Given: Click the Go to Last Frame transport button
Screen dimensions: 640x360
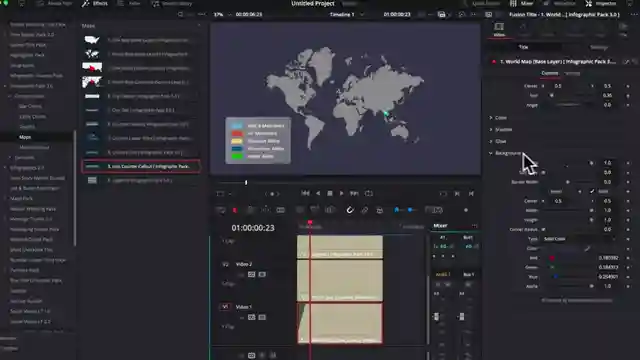Looking at the screenshot, I should tap(354, 193).
